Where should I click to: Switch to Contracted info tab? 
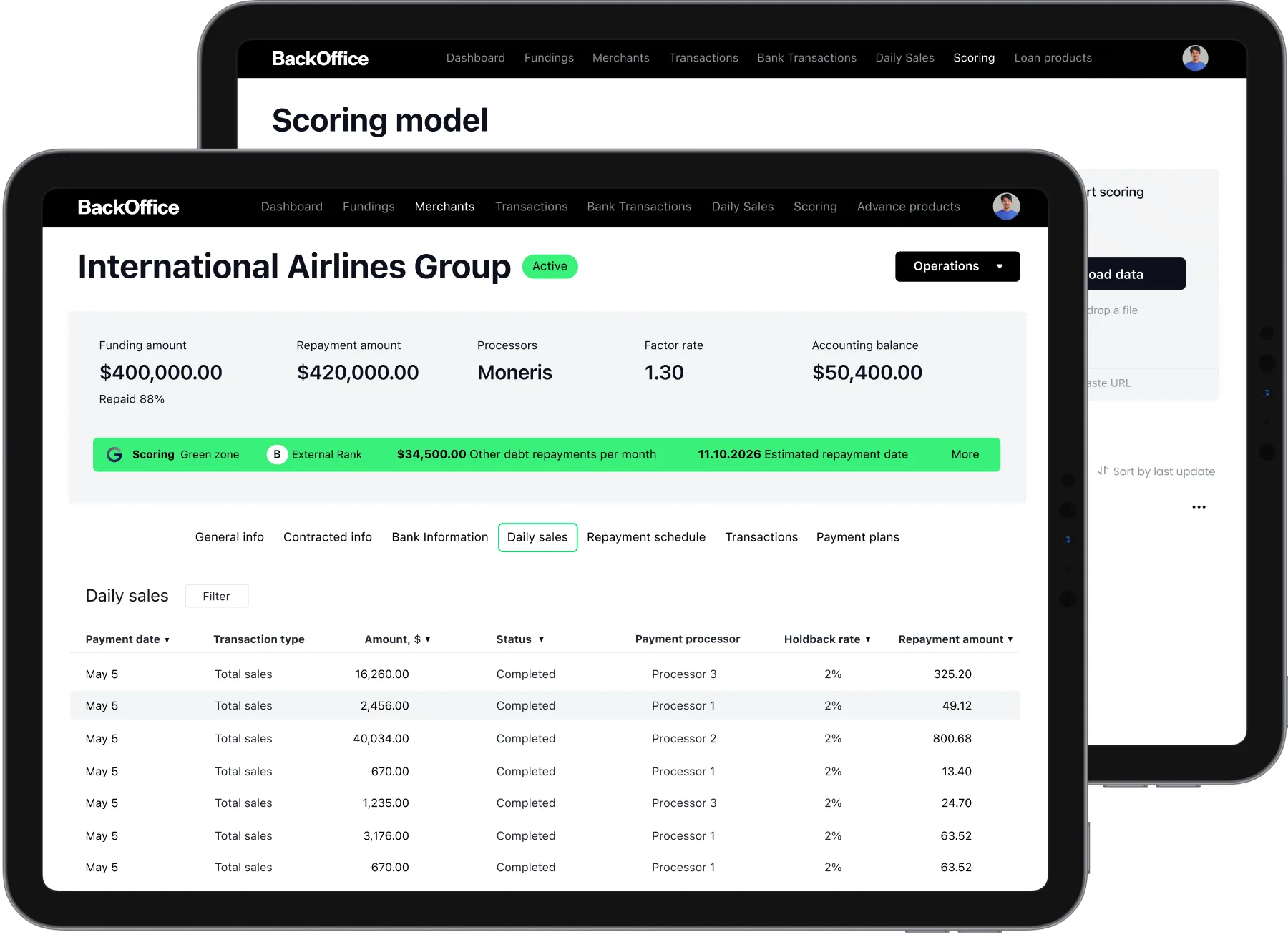[328, 537]
